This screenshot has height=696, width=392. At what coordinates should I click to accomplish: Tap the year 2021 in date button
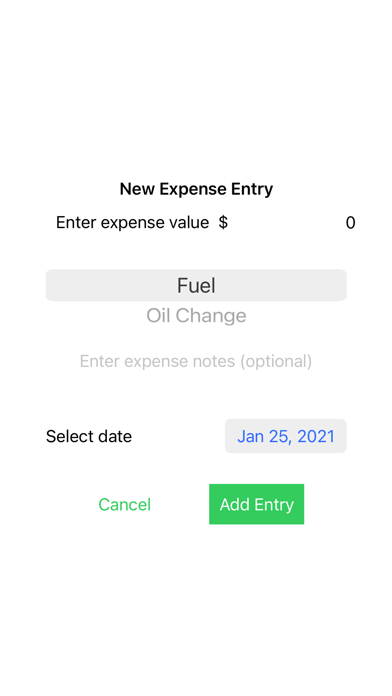click(316, 436)
